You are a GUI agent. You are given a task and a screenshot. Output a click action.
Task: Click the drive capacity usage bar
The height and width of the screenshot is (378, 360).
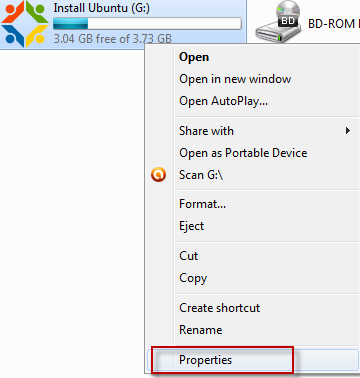pyautogui.click(x=147, y=24)
